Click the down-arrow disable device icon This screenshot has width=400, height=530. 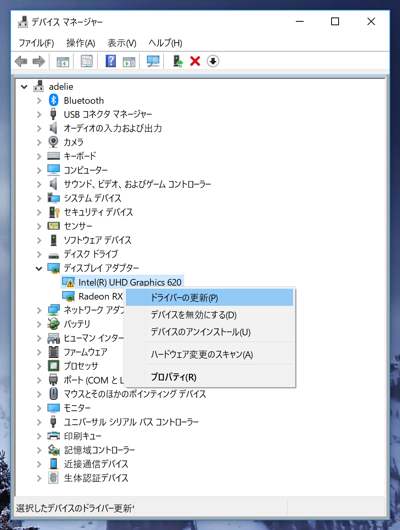213,61
